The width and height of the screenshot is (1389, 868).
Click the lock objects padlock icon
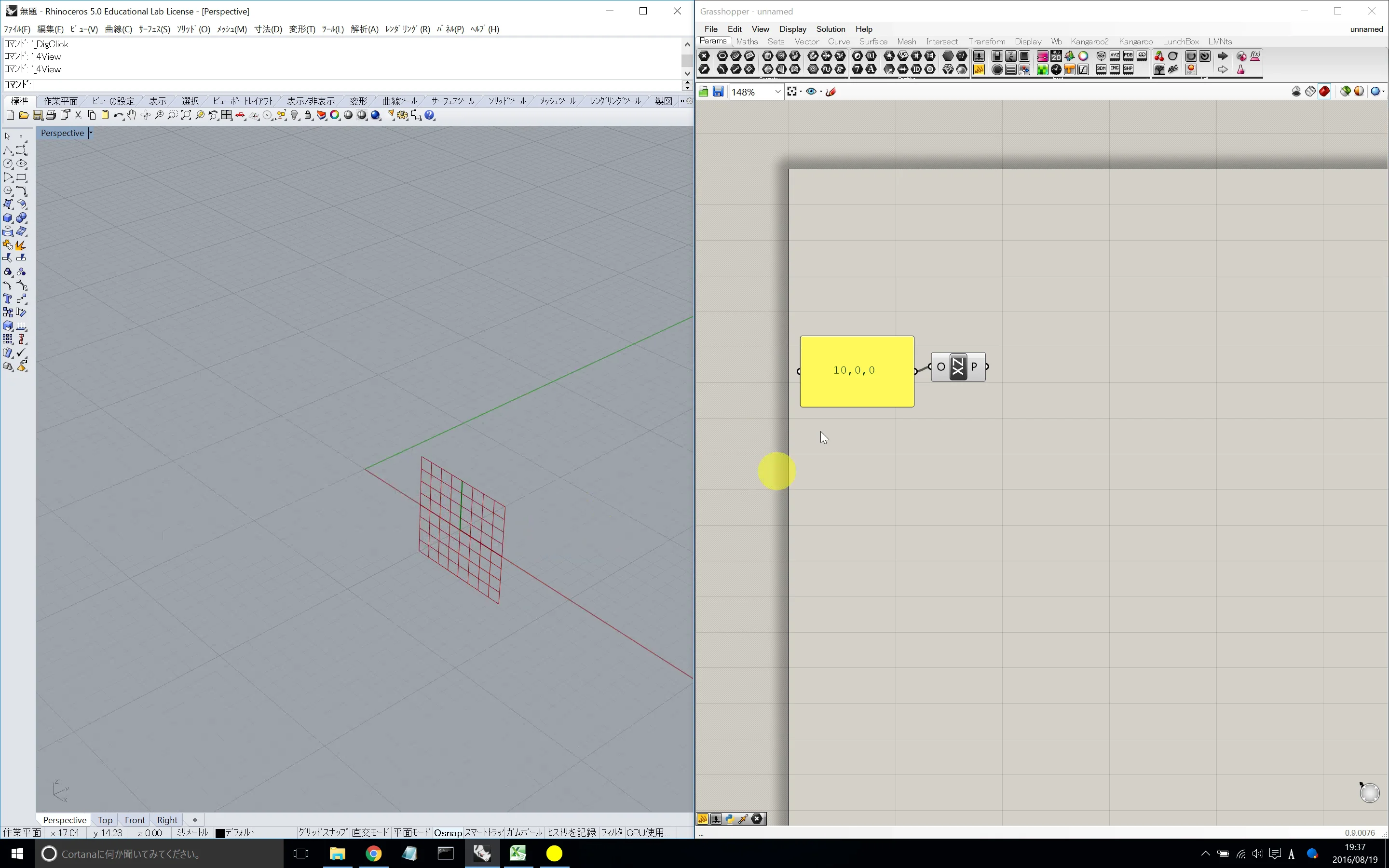[x=308, y=115]
